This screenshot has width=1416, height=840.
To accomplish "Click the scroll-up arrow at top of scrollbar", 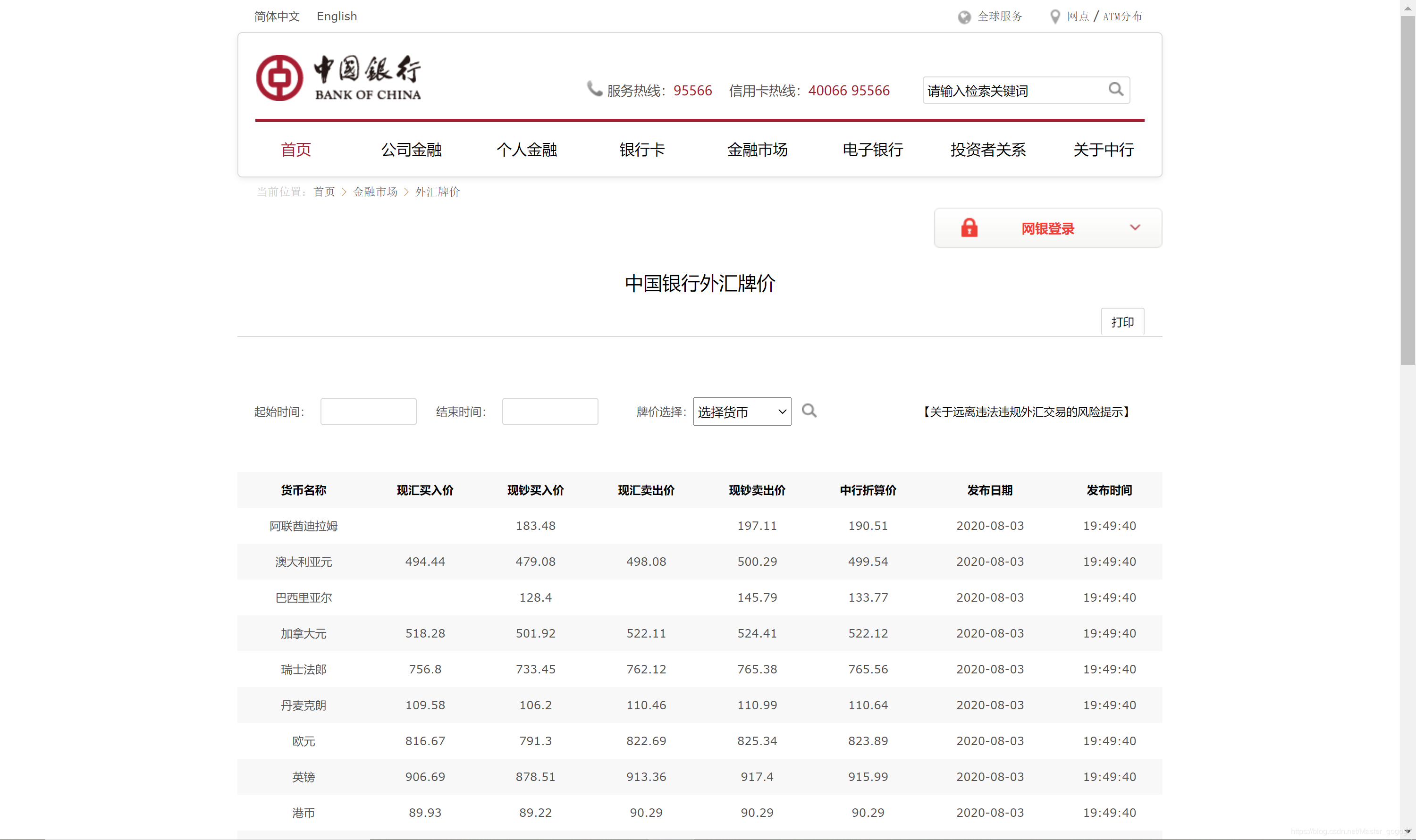I will (1408, 8).
